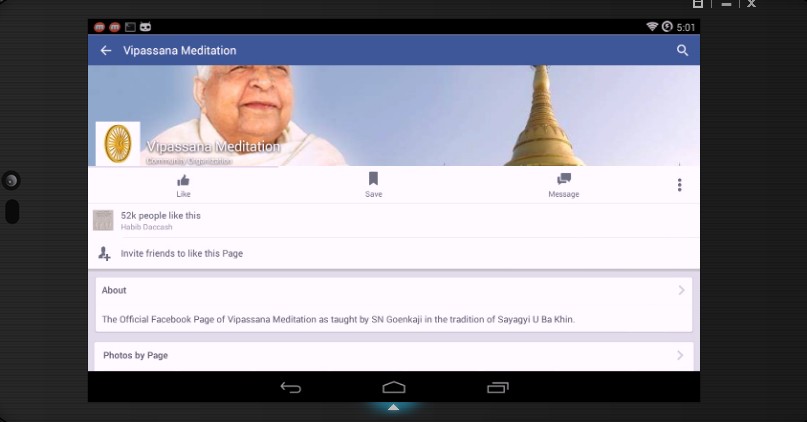This screenshot has width=807, height=422.
Task: Tap the Vipassana page profile picture
Action: [x=118, y=144]
